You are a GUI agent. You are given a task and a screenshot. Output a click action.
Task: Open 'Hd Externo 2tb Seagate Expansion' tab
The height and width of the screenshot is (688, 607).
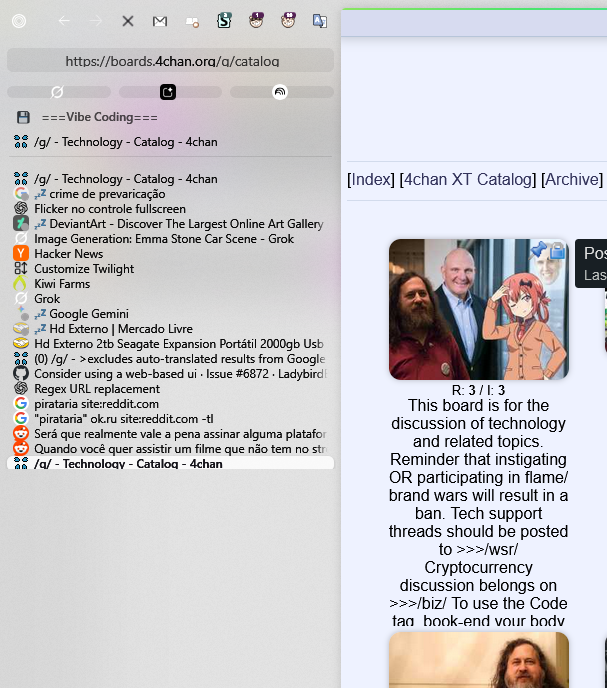[x=170, y=344]
